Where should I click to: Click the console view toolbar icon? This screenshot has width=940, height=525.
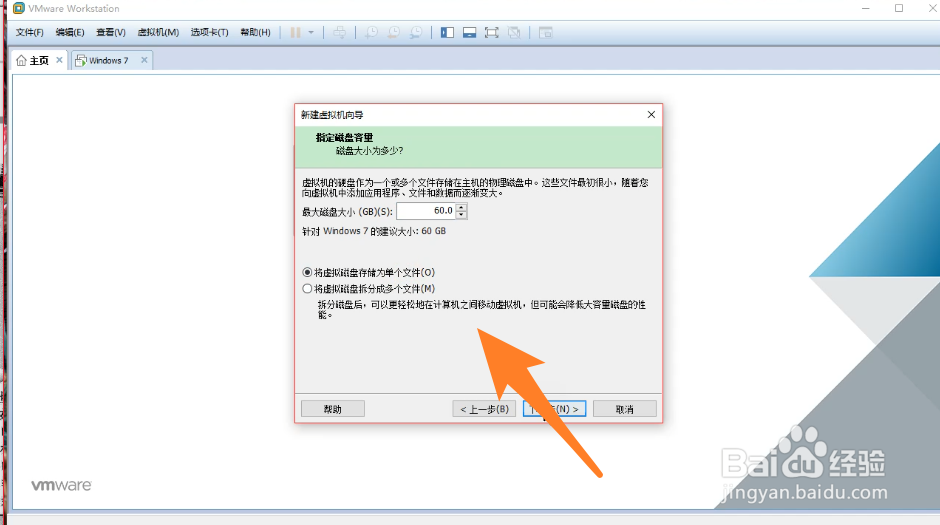pyautogui.click(x=546, y=32)
